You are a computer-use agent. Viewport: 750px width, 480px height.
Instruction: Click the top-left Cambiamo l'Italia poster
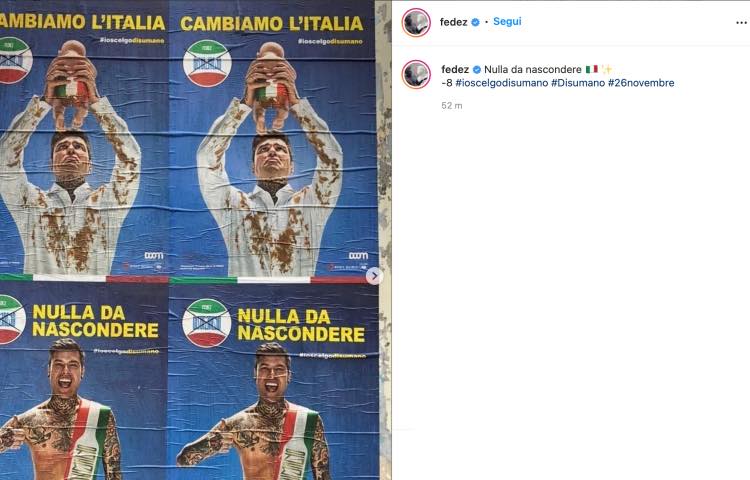(x=84, y=142)
